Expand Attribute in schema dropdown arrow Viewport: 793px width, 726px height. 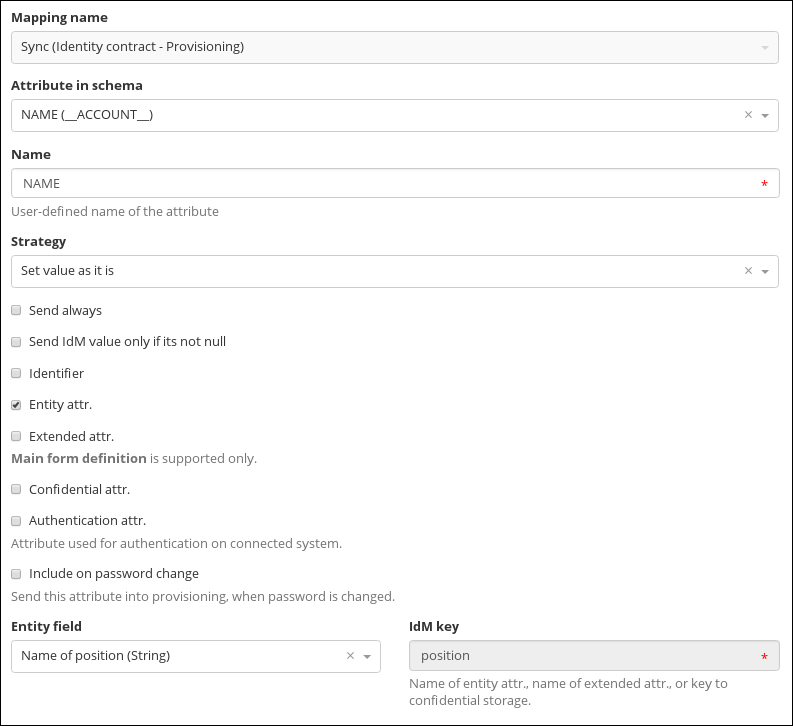coord(765,116)
